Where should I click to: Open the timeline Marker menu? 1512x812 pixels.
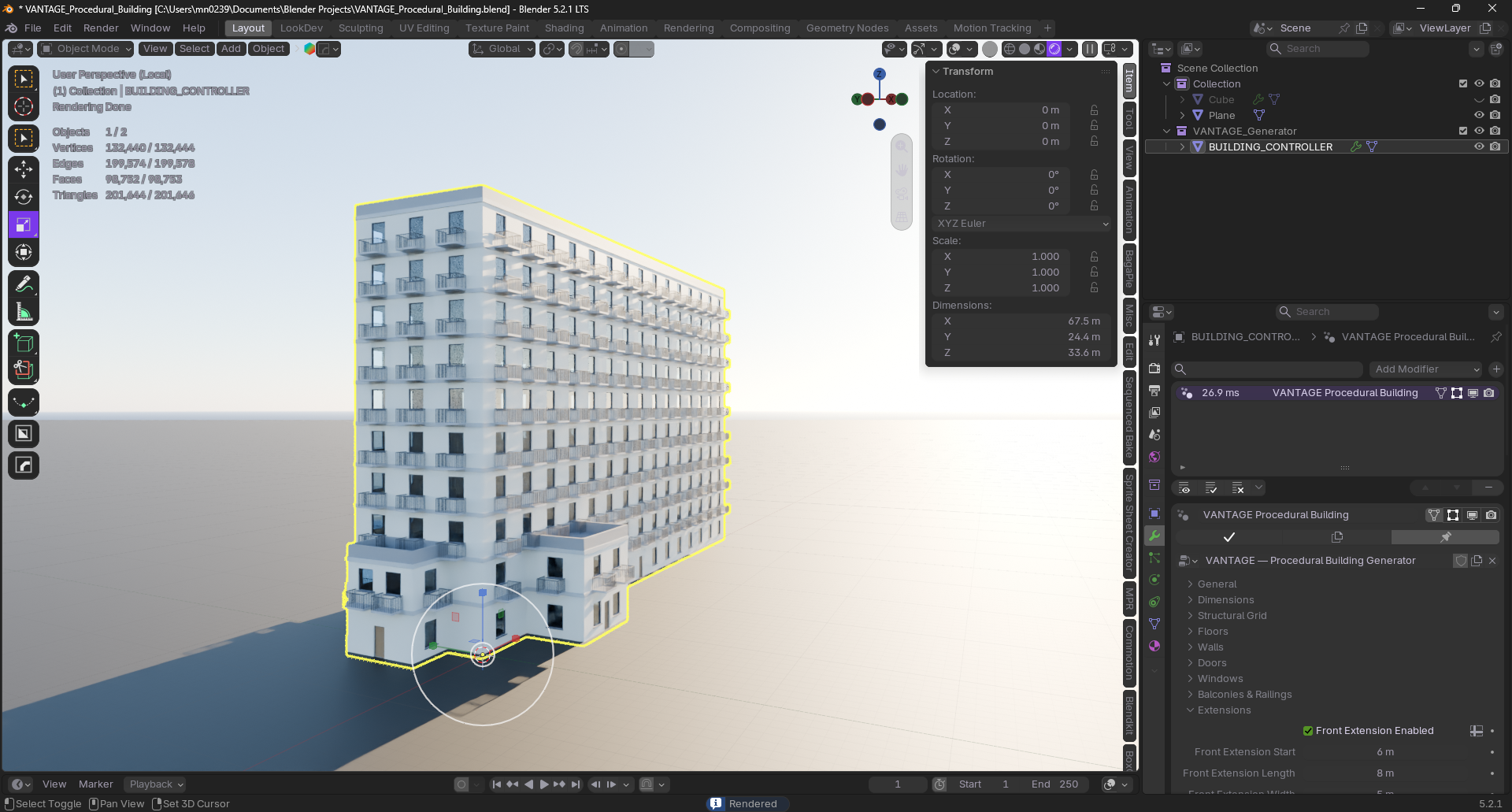[x=96, y=784]
